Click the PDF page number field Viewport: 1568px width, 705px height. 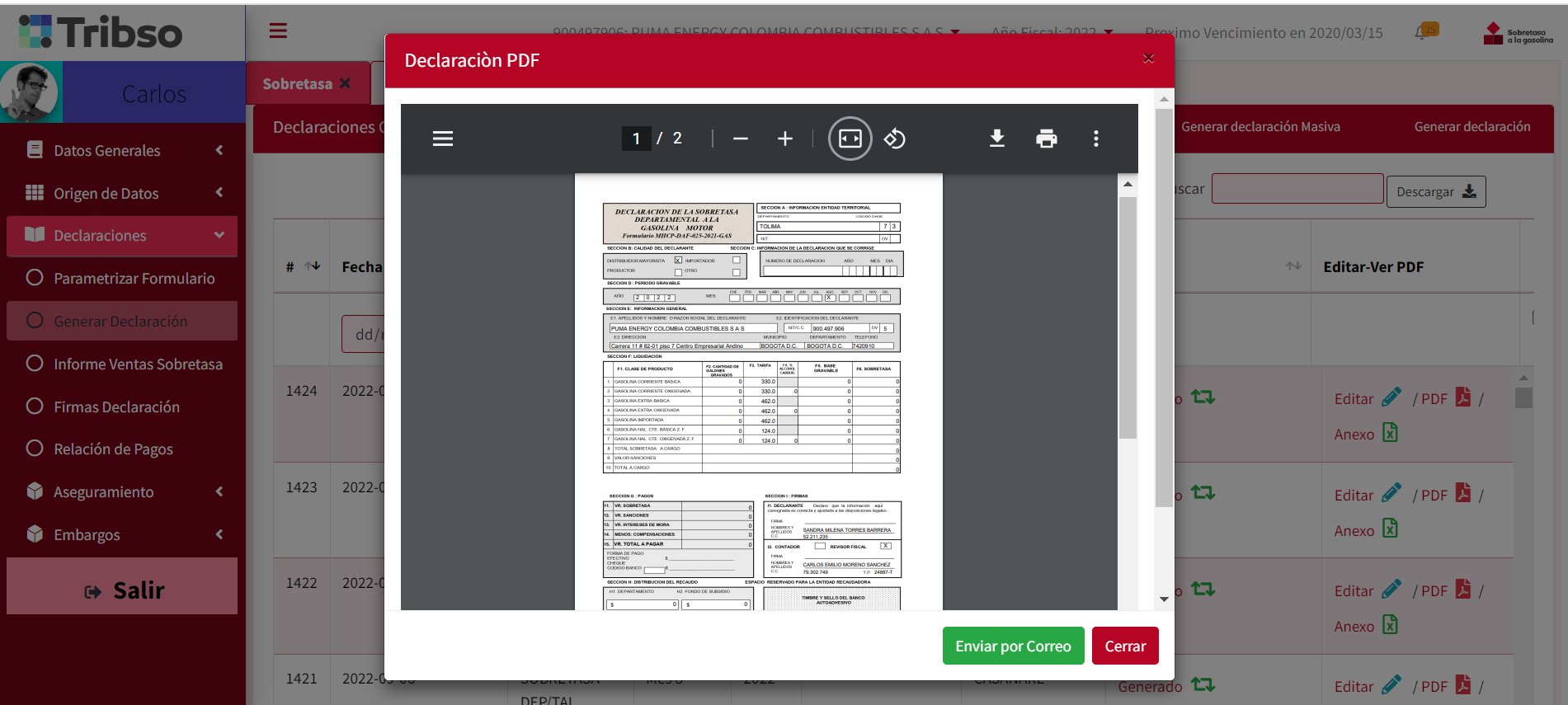[x=636, y=139]
